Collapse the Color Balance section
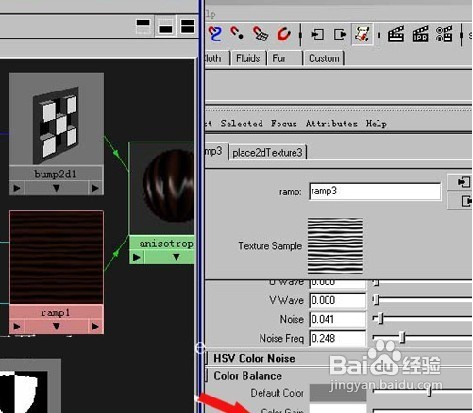 (x=247, y=376)
